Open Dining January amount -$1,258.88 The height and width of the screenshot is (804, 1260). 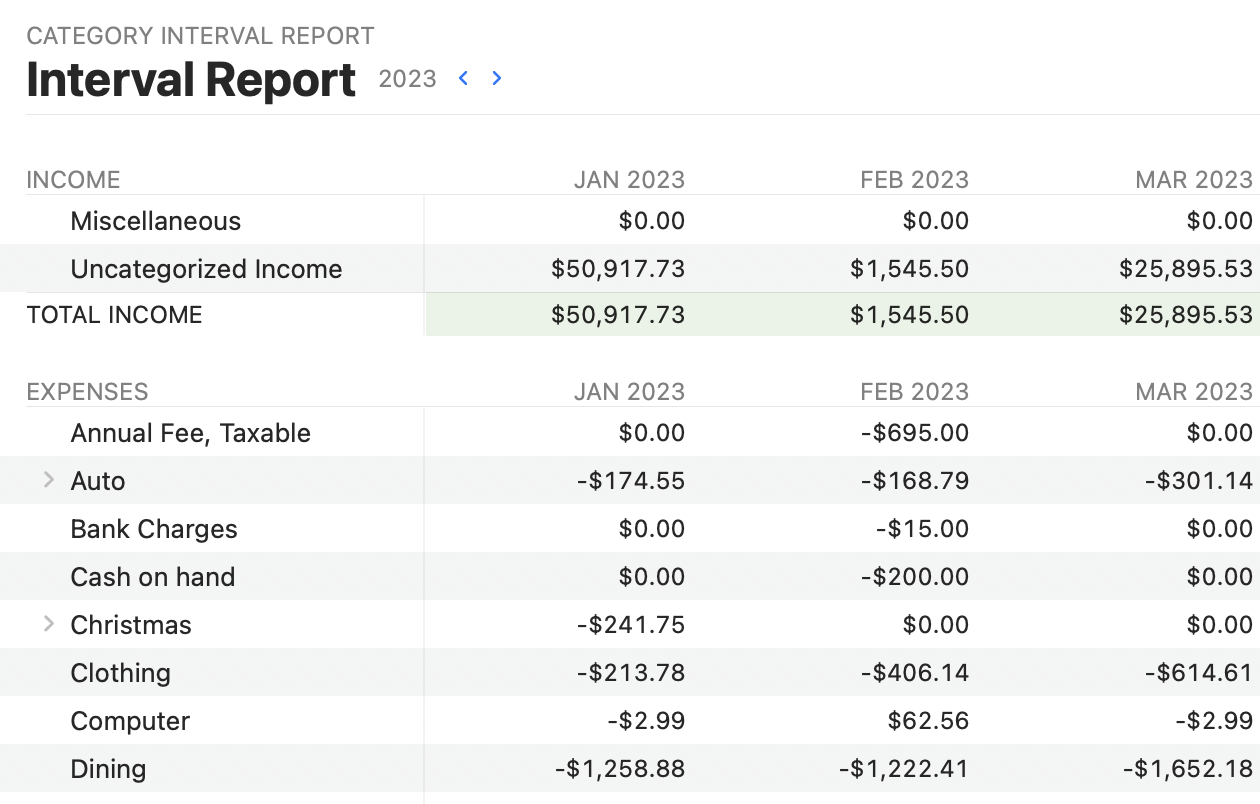click(x=619, y=769)
